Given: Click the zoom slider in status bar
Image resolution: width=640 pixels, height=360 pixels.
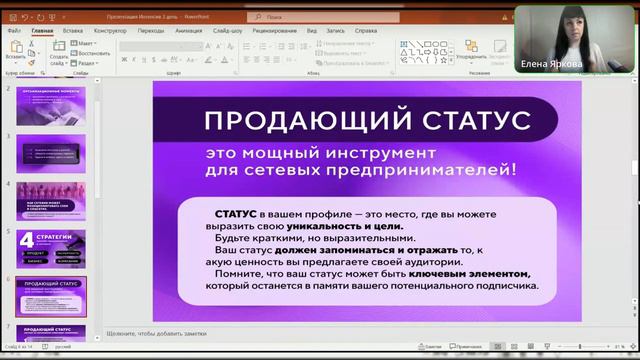Looking at the screenshot, I should [580, 347].
